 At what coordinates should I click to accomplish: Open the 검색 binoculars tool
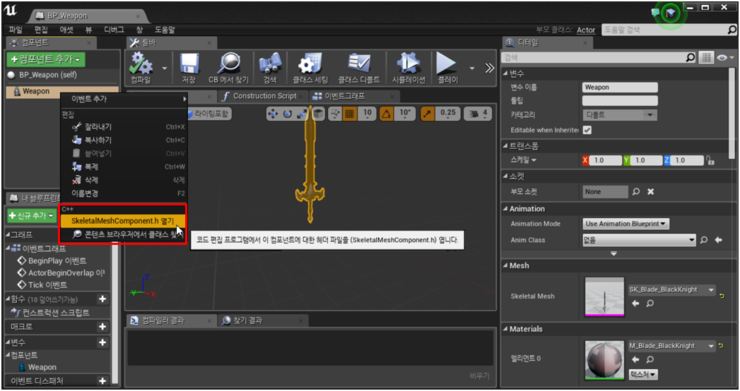(270, 68)
